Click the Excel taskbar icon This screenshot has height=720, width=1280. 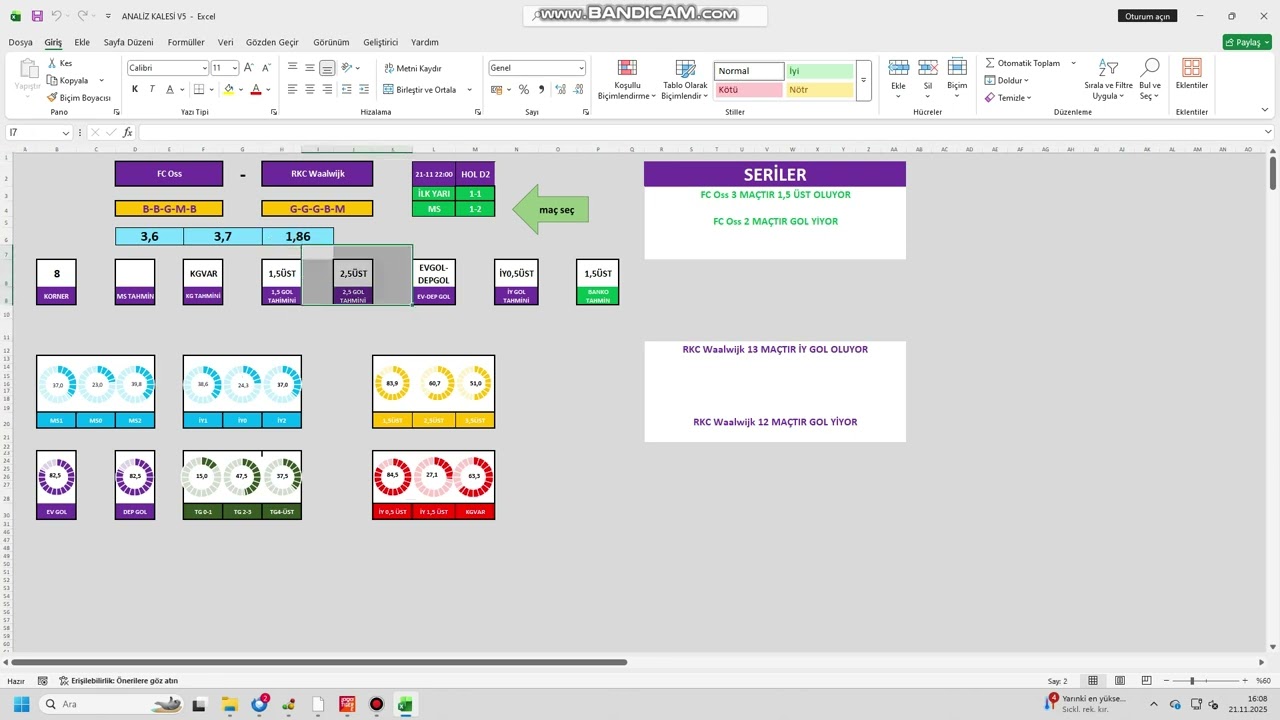point(405,704)
